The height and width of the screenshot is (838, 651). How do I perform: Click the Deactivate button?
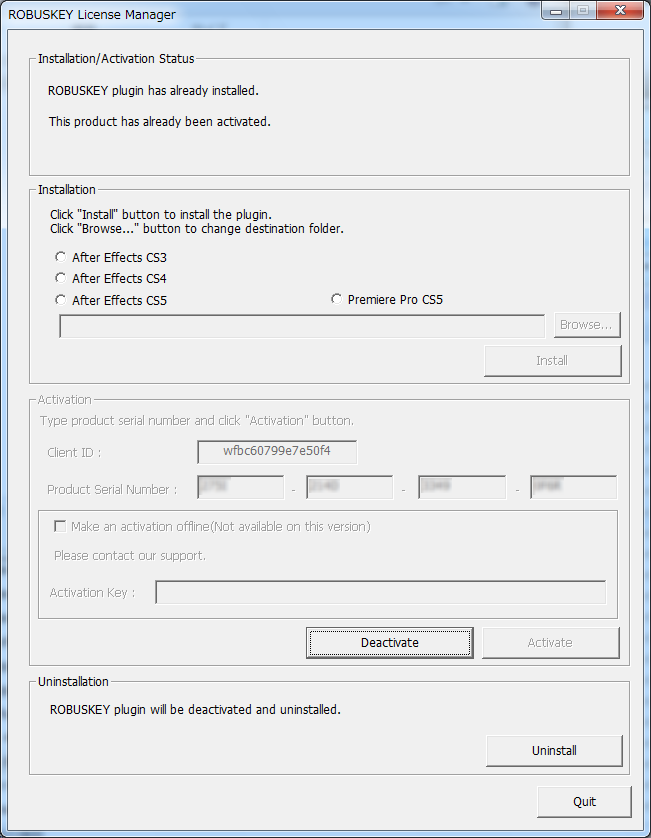(x=390, y=642)
